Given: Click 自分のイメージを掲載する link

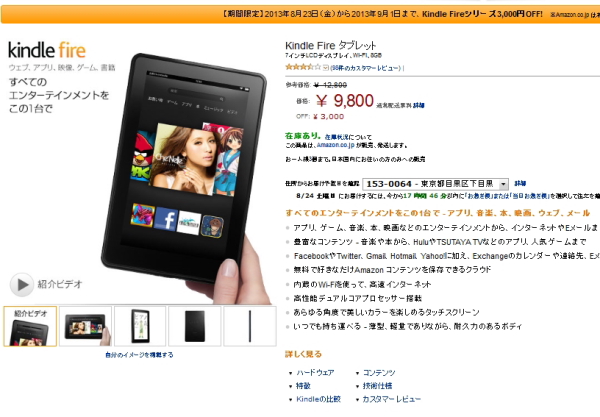Looking at the screenshot, I should [139, 355].
